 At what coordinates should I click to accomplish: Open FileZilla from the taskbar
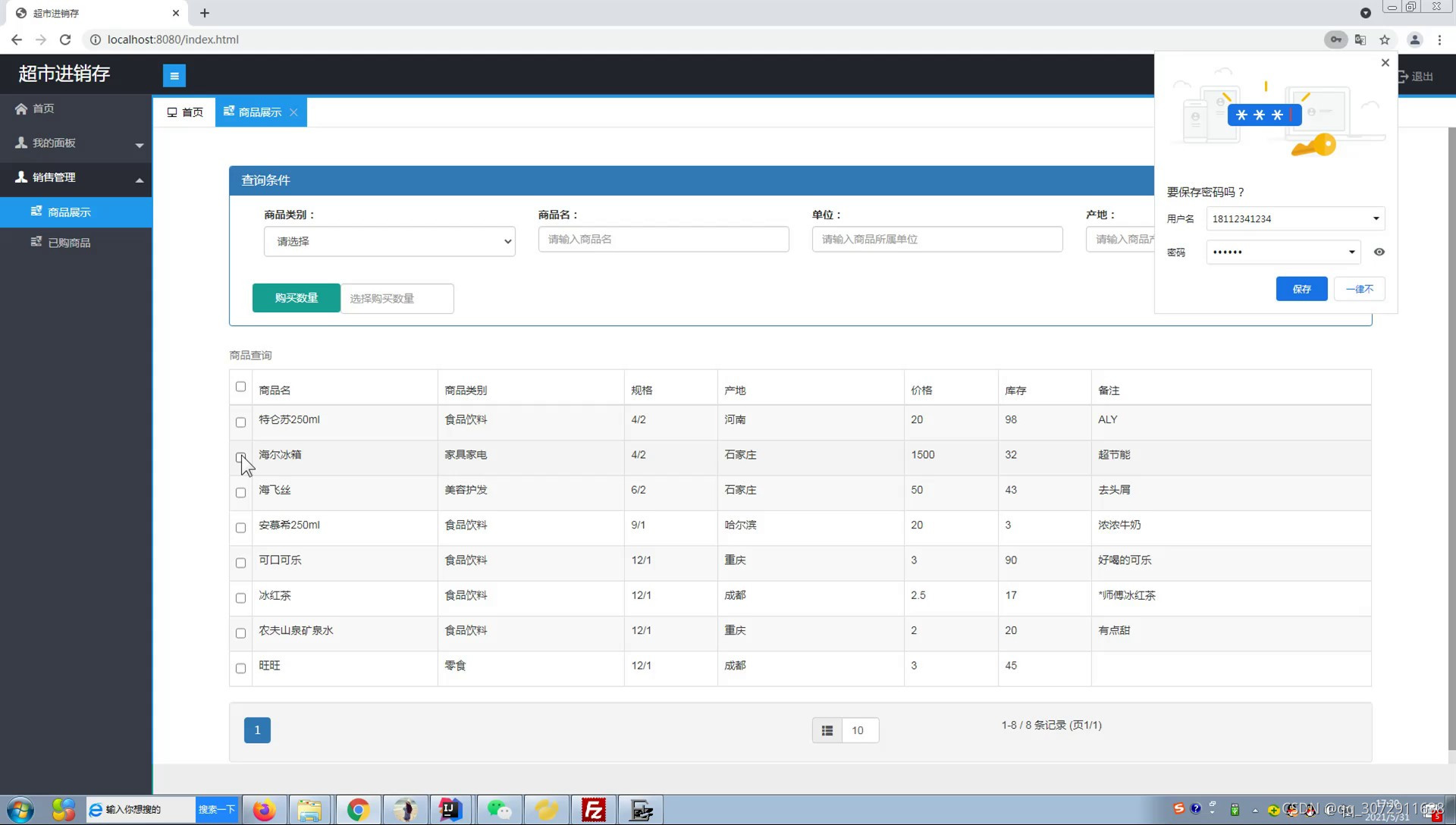(x=594, y=810)
